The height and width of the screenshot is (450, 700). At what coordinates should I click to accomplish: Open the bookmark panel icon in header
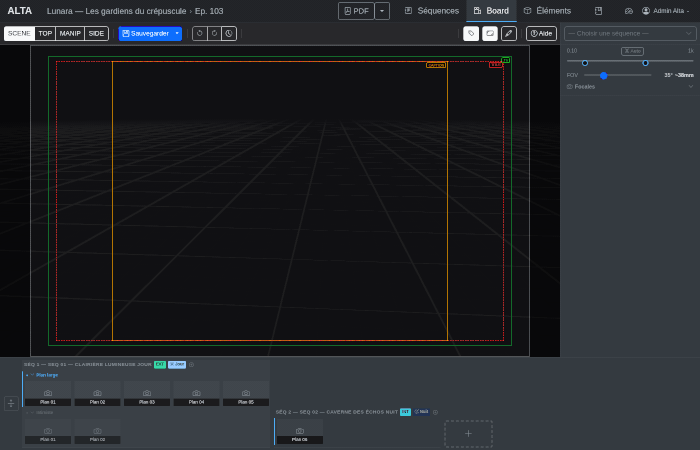tap(598, 11)
